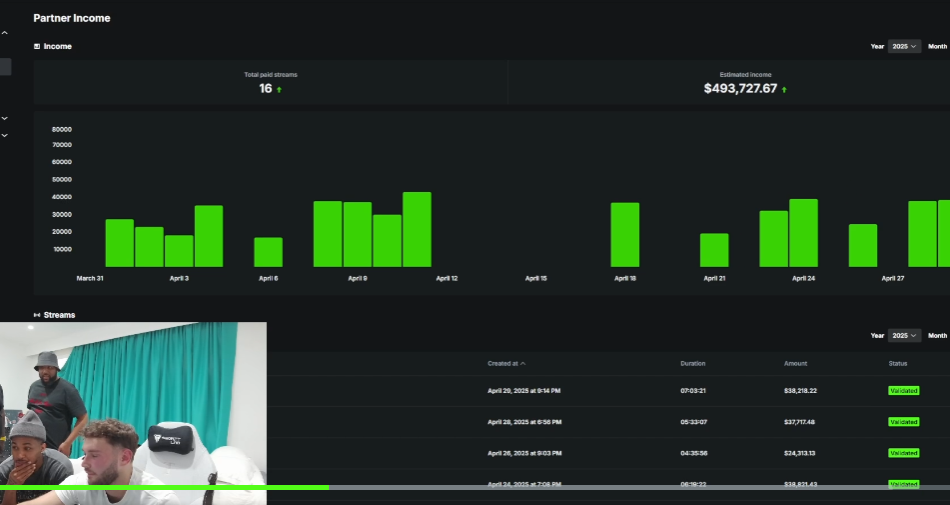Expand the lower collapsed sidebar down chevron
This screenshot has height=505, width=950.
4,135
